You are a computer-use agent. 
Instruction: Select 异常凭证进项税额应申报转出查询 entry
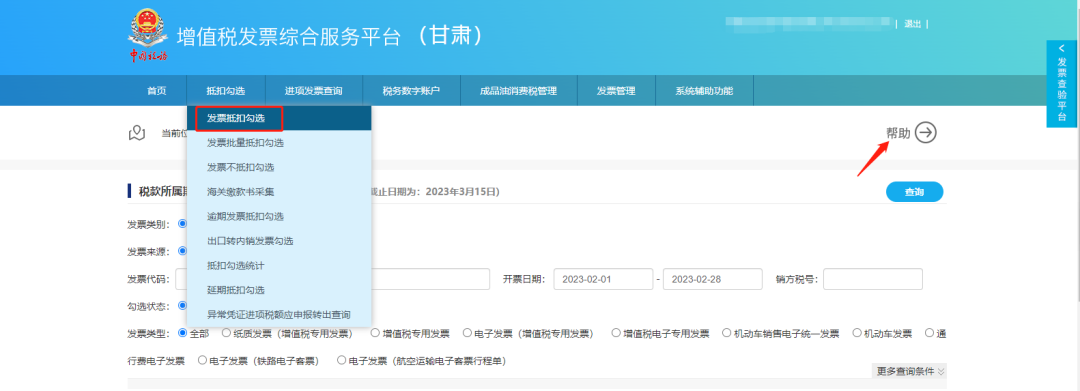(x=279, y=315)
